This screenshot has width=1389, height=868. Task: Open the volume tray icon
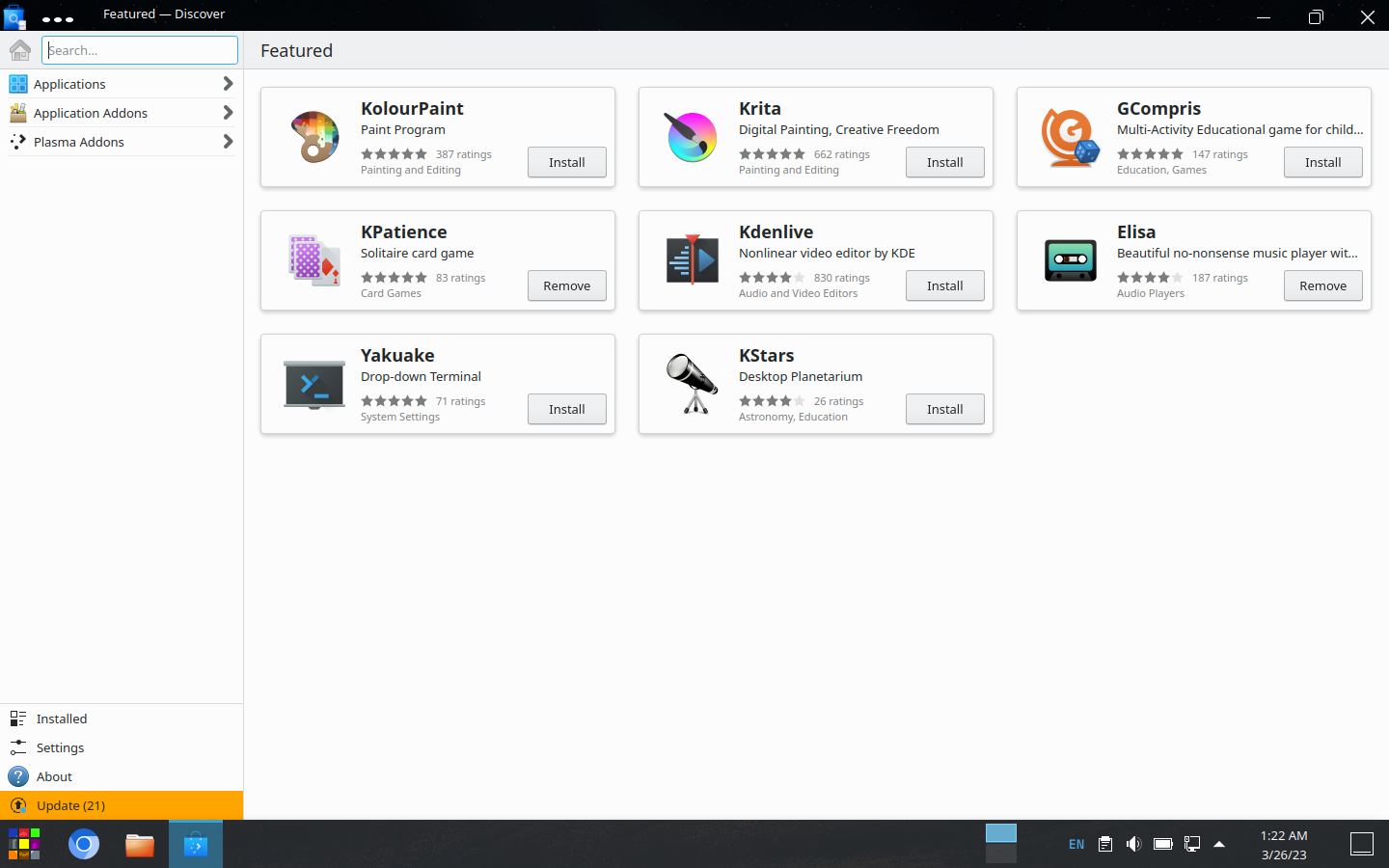point(1134,844)
